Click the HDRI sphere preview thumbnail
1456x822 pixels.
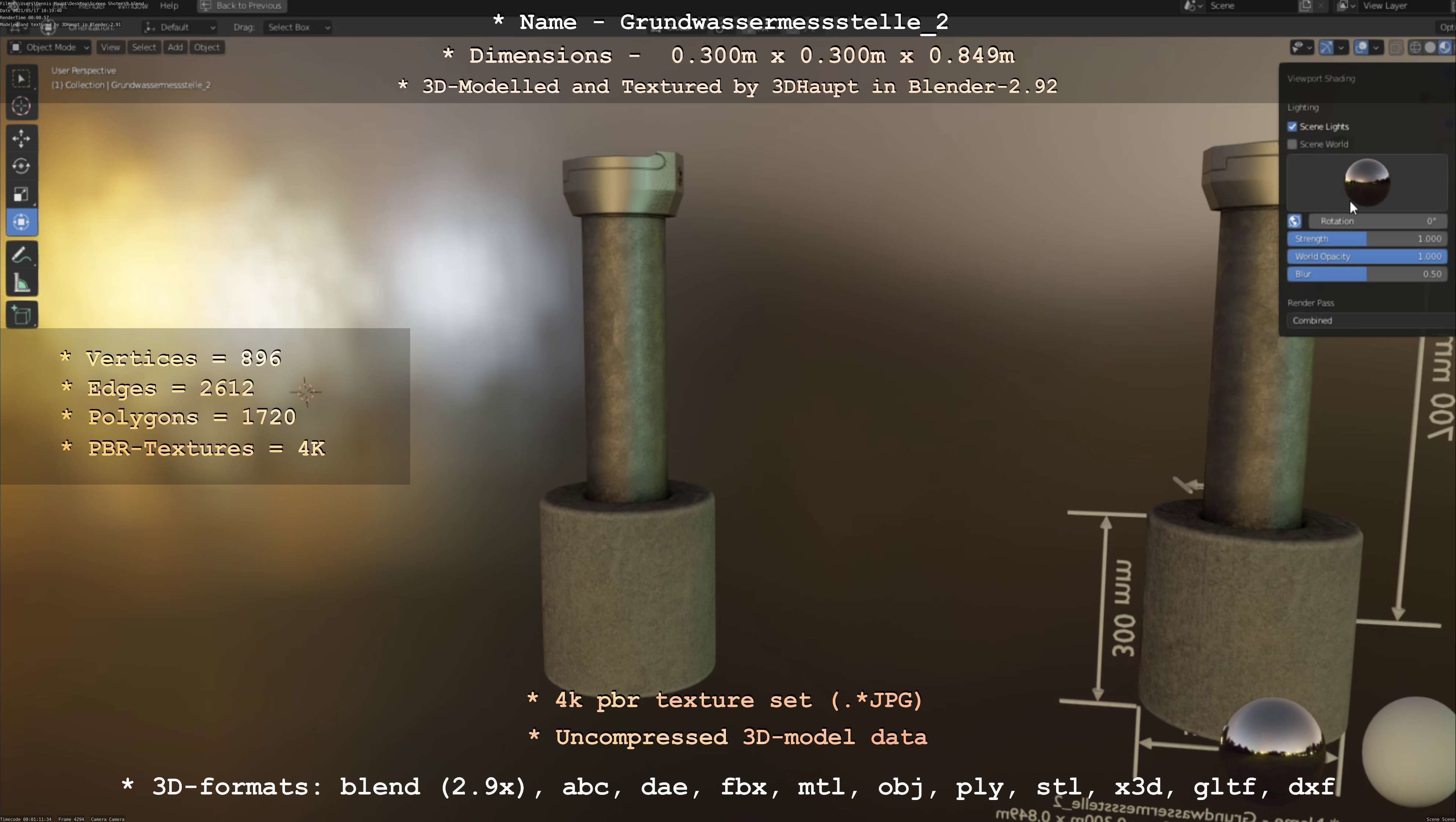[x=1367, y=182]
